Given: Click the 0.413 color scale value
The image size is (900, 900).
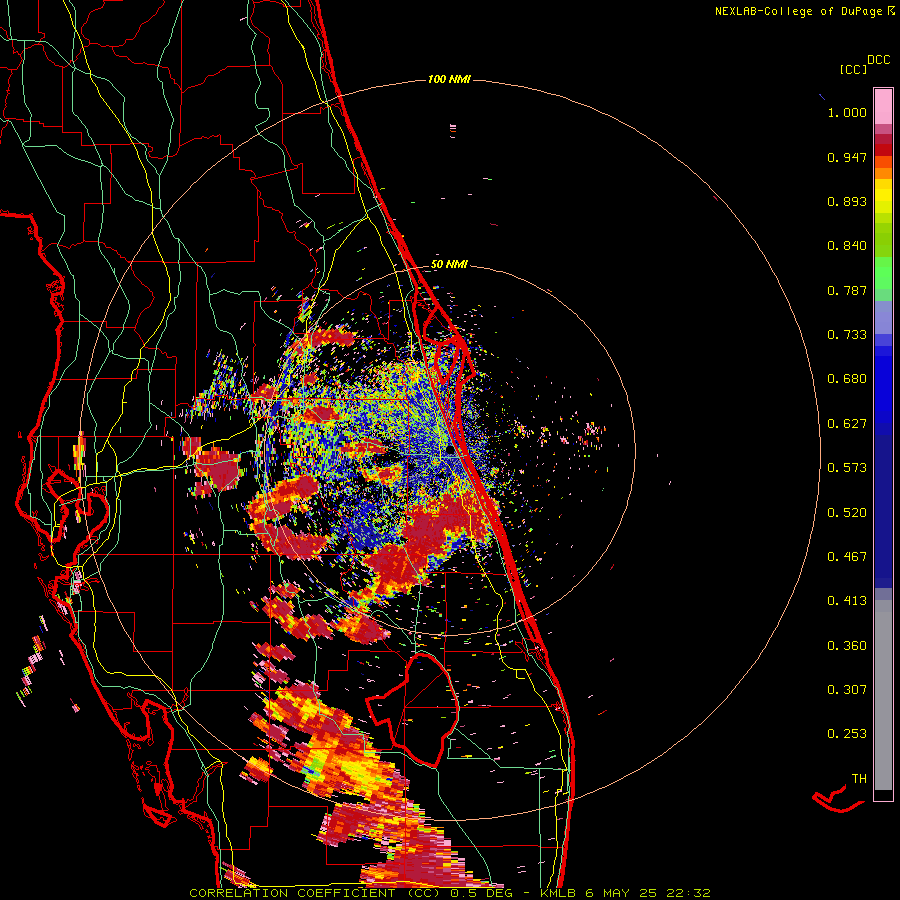Looking at the screenshot, I should pos(847,601).
